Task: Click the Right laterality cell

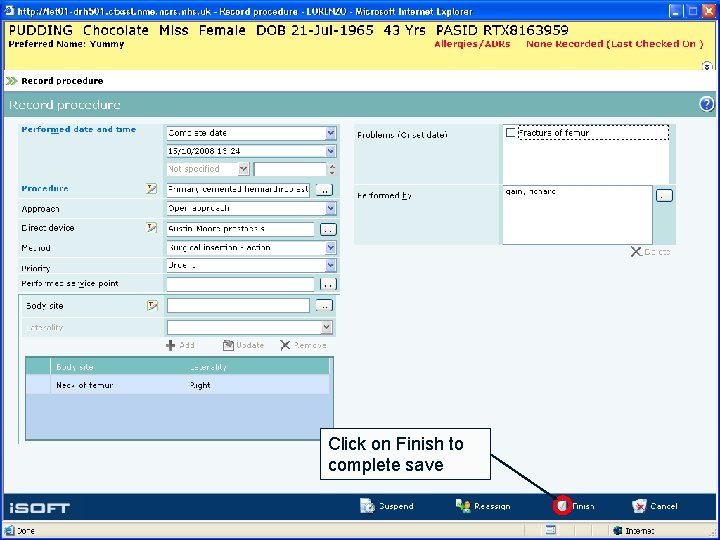Action: [200, 385]
